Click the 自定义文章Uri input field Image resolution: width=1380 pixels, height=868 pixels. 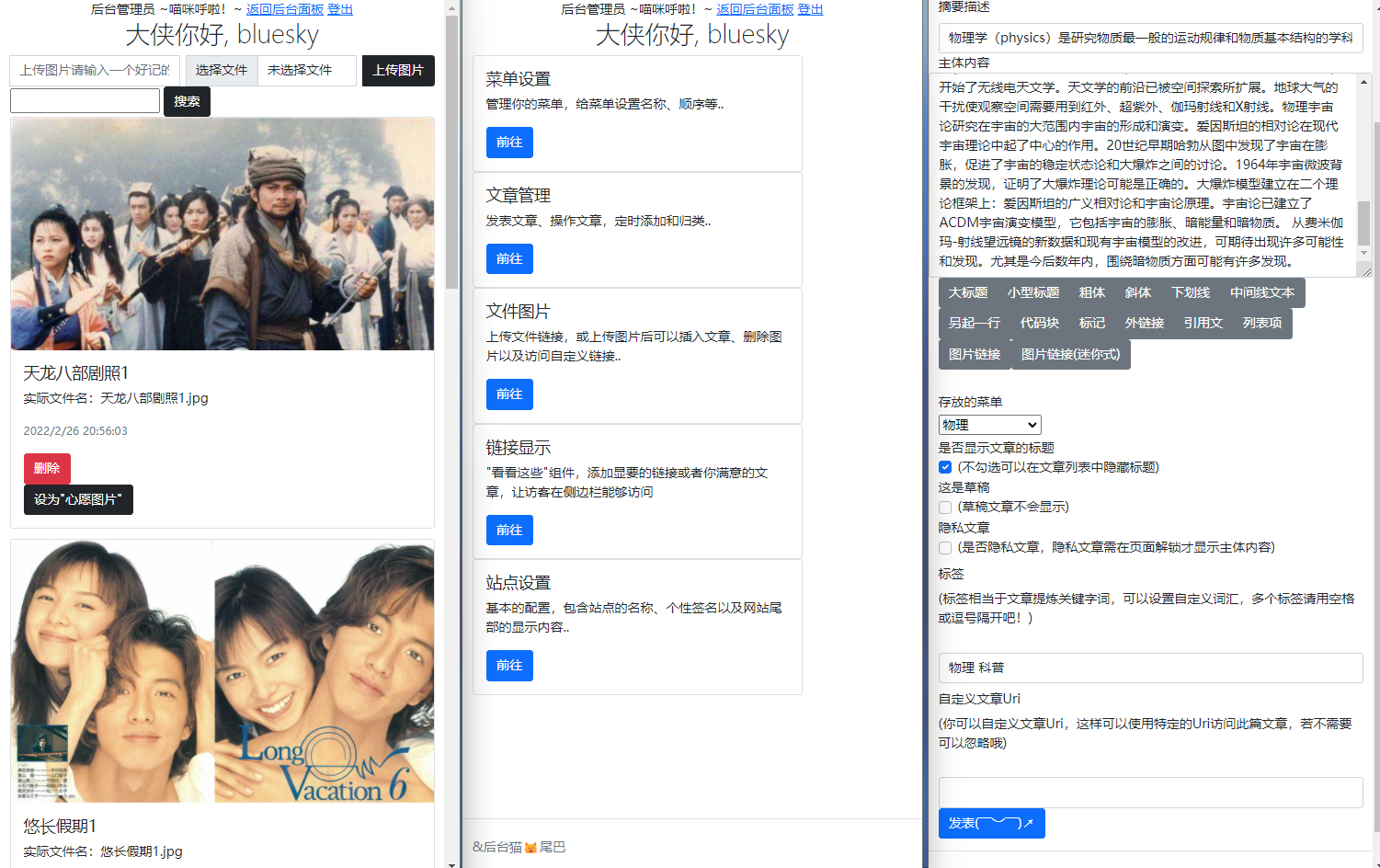[1150, 793]
